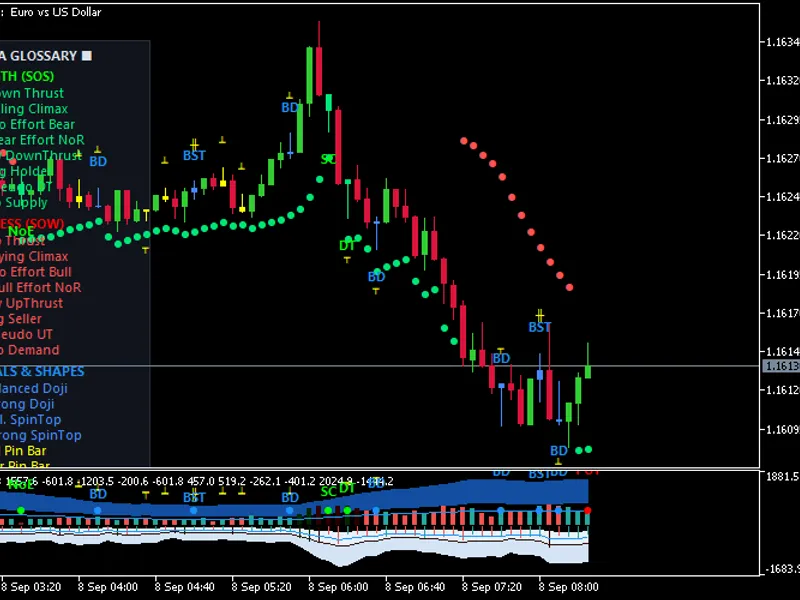The image size is (800, 600).
Task: Select the horizontal current price line
Action: point(380,366)
